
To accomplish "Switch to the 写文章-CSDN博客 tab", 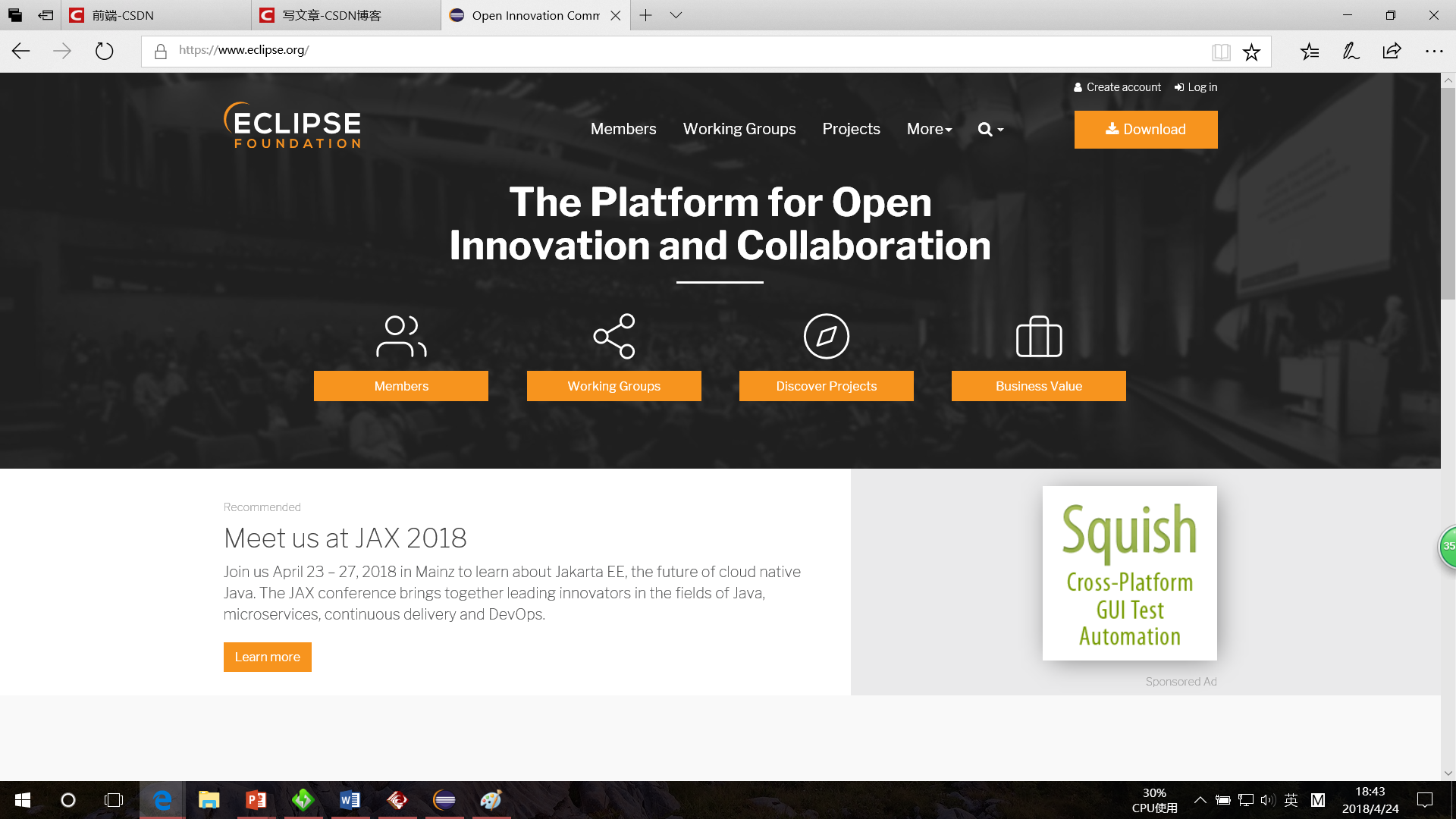I will pyautogui.click(x=346, y=15).
